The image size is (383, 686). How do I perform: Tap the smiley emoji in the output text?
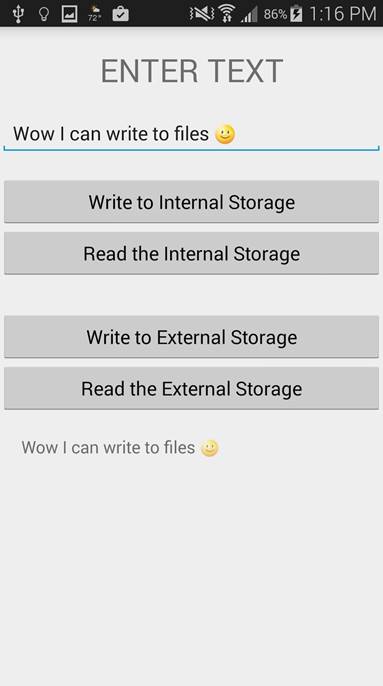[x=210, y=448]
